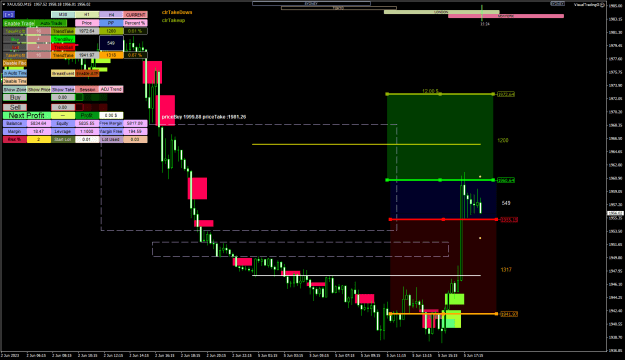The height and width of the screenshot is (360, 625).
Task: Click the green TrendBuy button
Action: 63,39
